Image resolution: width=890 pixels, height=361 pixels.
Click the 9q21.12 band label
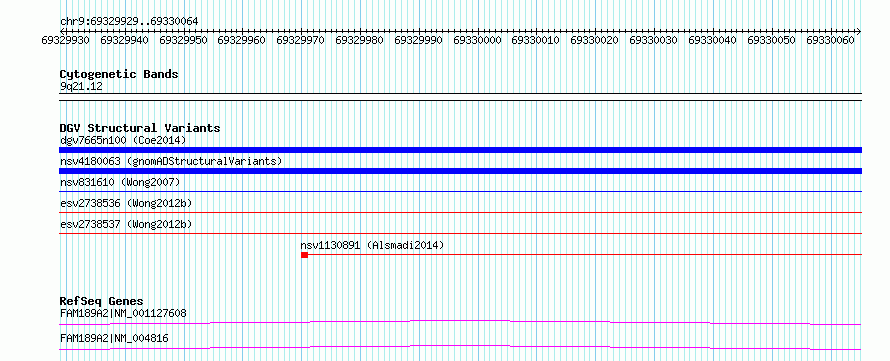point(82,87)
